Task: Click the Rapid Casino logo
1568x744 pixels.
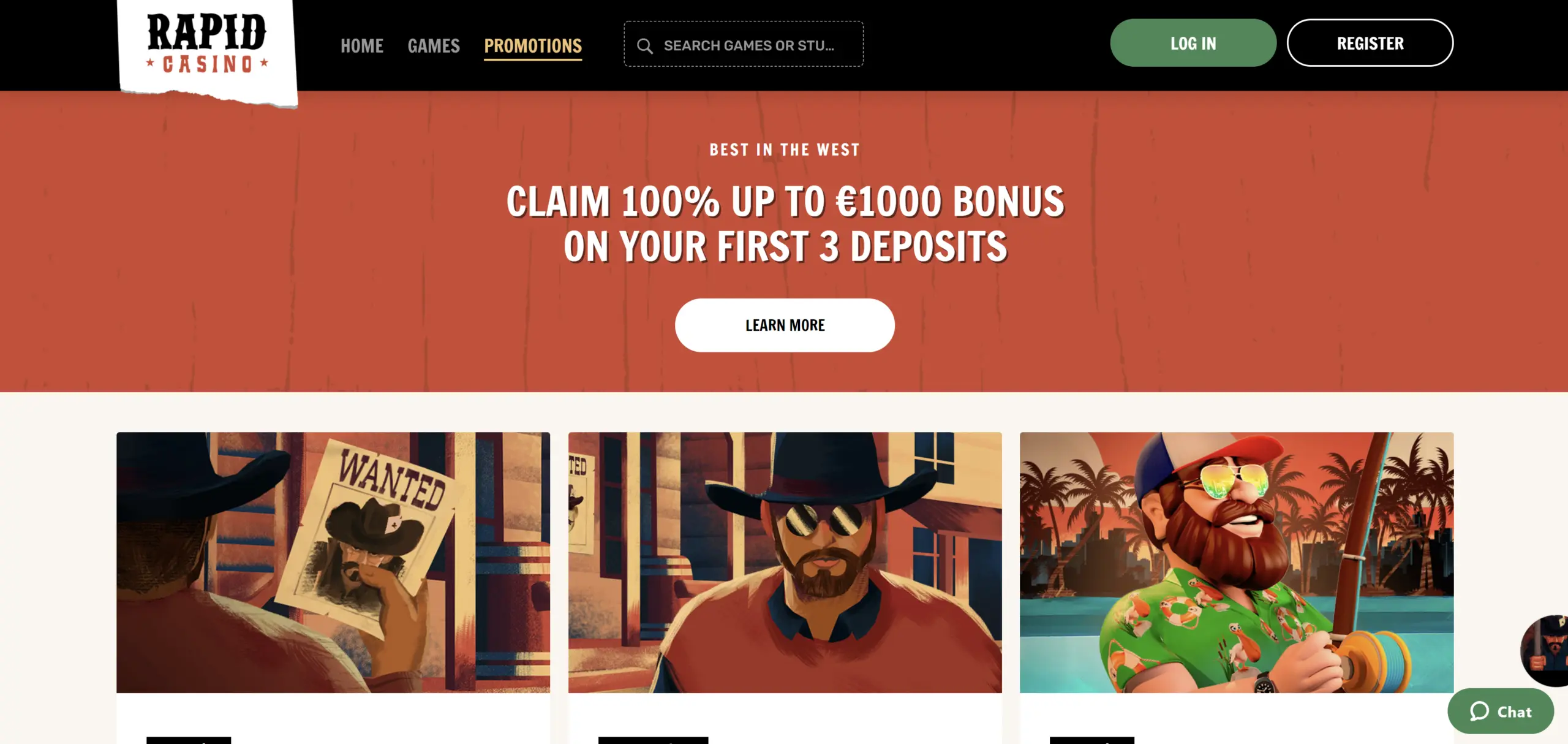Action: 207,50
